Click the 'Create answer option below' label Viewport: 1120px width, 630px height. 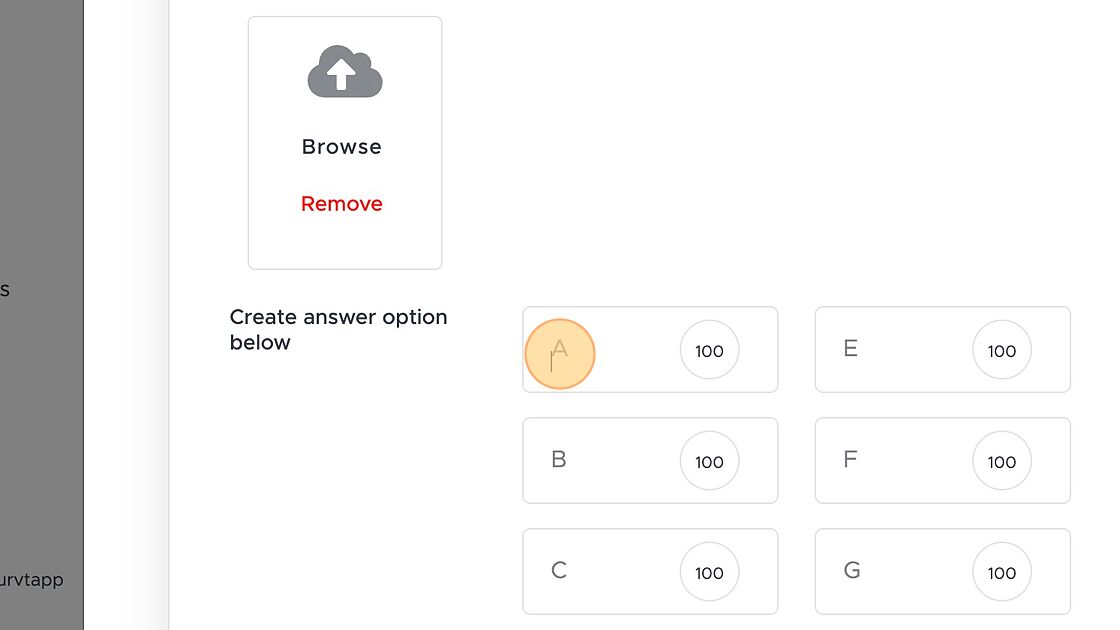click(x=338, y=329)
